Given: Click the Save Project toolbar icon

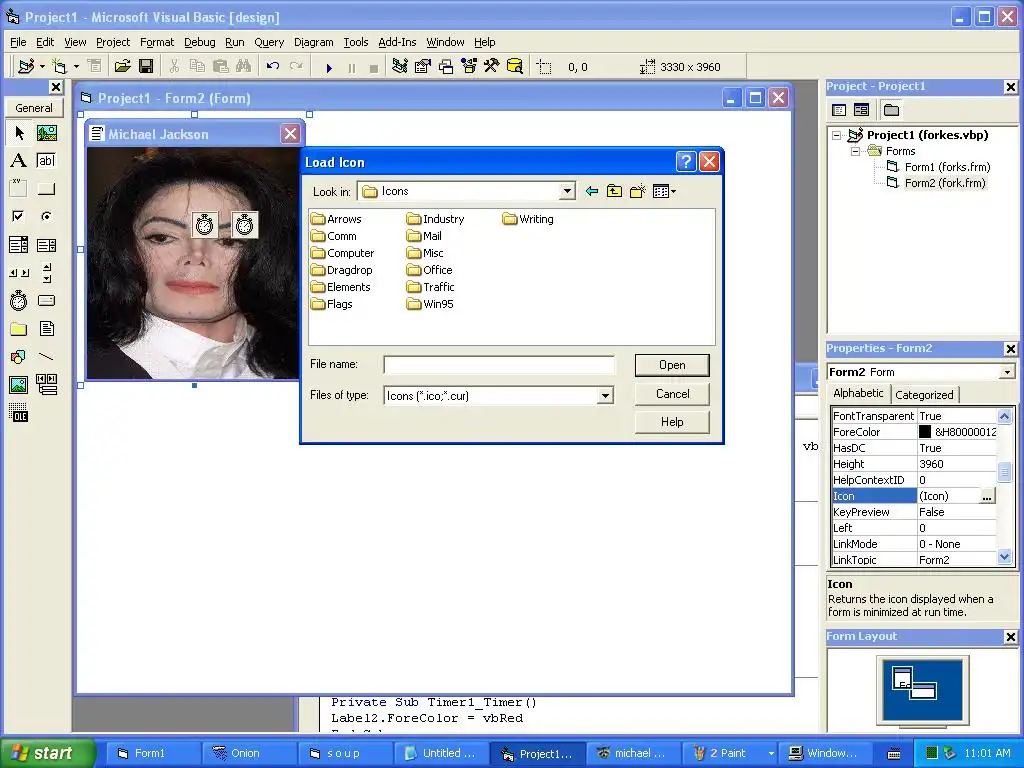Looking at the screenshot, I should point(146,66).
